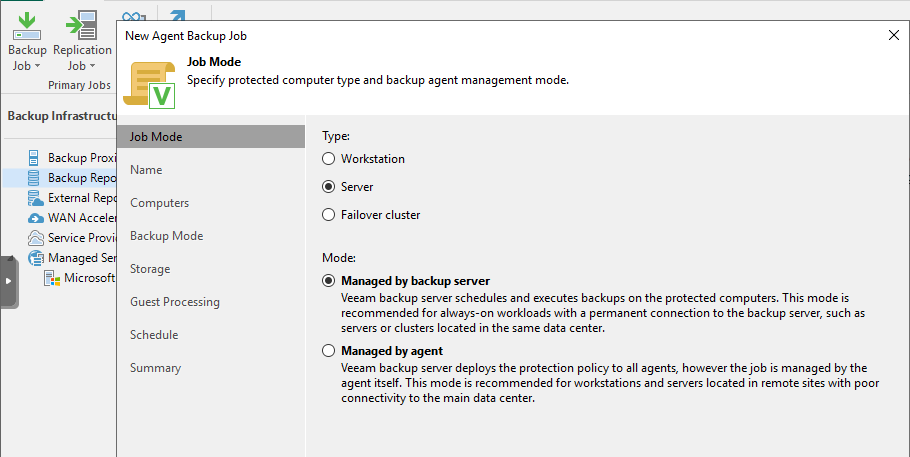Go to the Summary wizard step
910x457 pixels.
156,368
